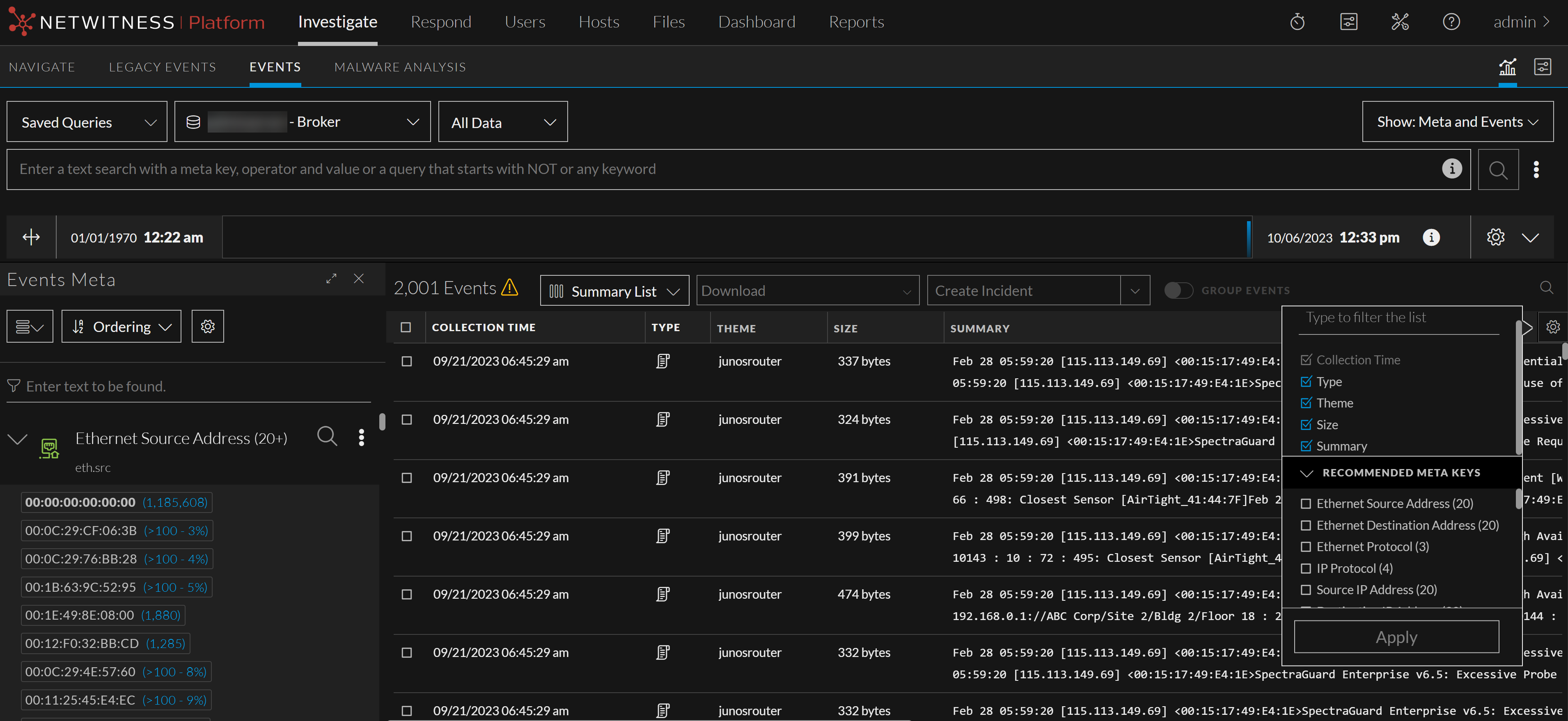1568x721 pixels.
Task: Open the time range settings gear
Action: [1495, 237]
